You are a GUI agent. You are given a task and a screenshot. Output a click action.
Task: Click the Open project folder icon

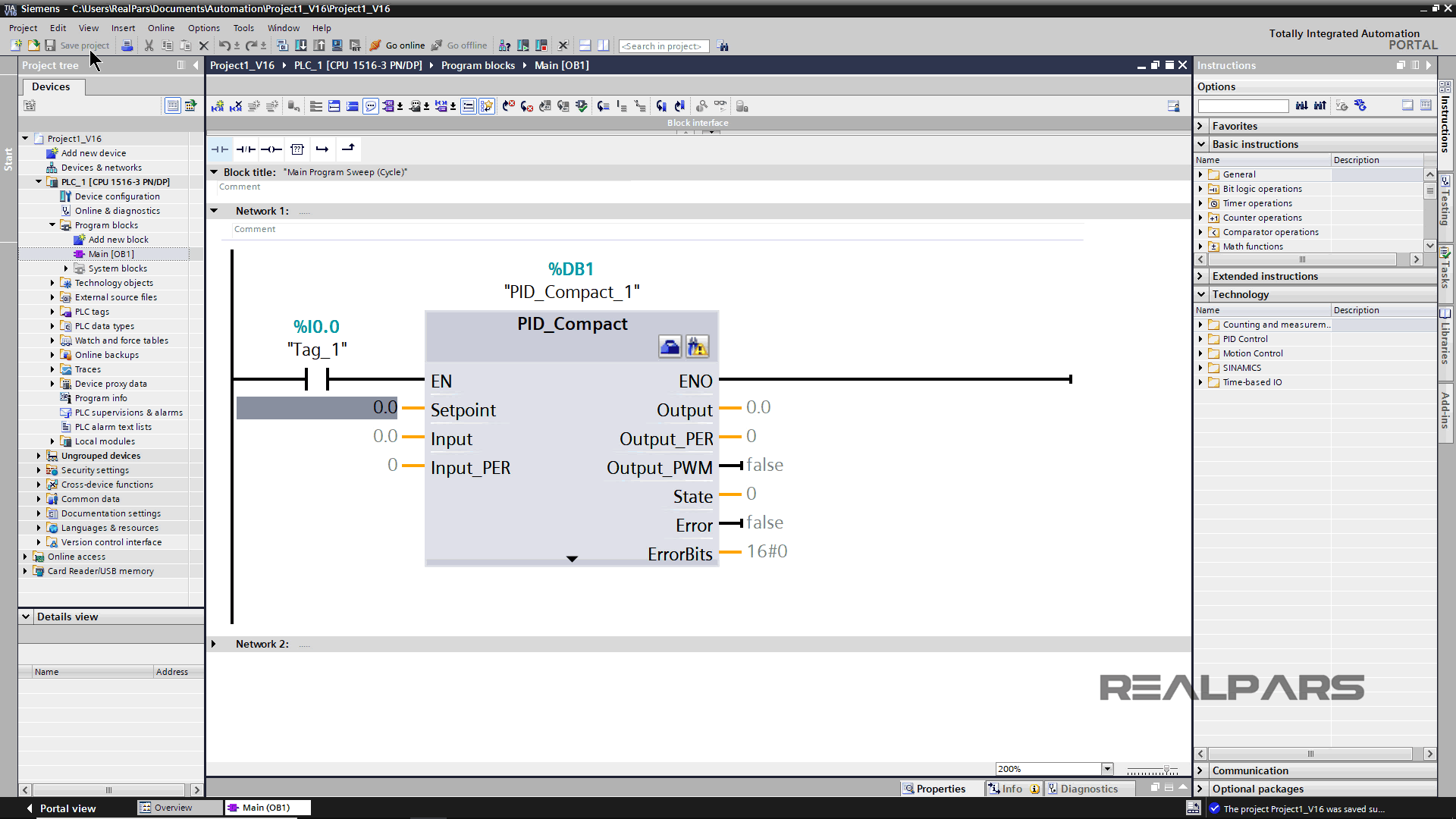pos(33,45)
